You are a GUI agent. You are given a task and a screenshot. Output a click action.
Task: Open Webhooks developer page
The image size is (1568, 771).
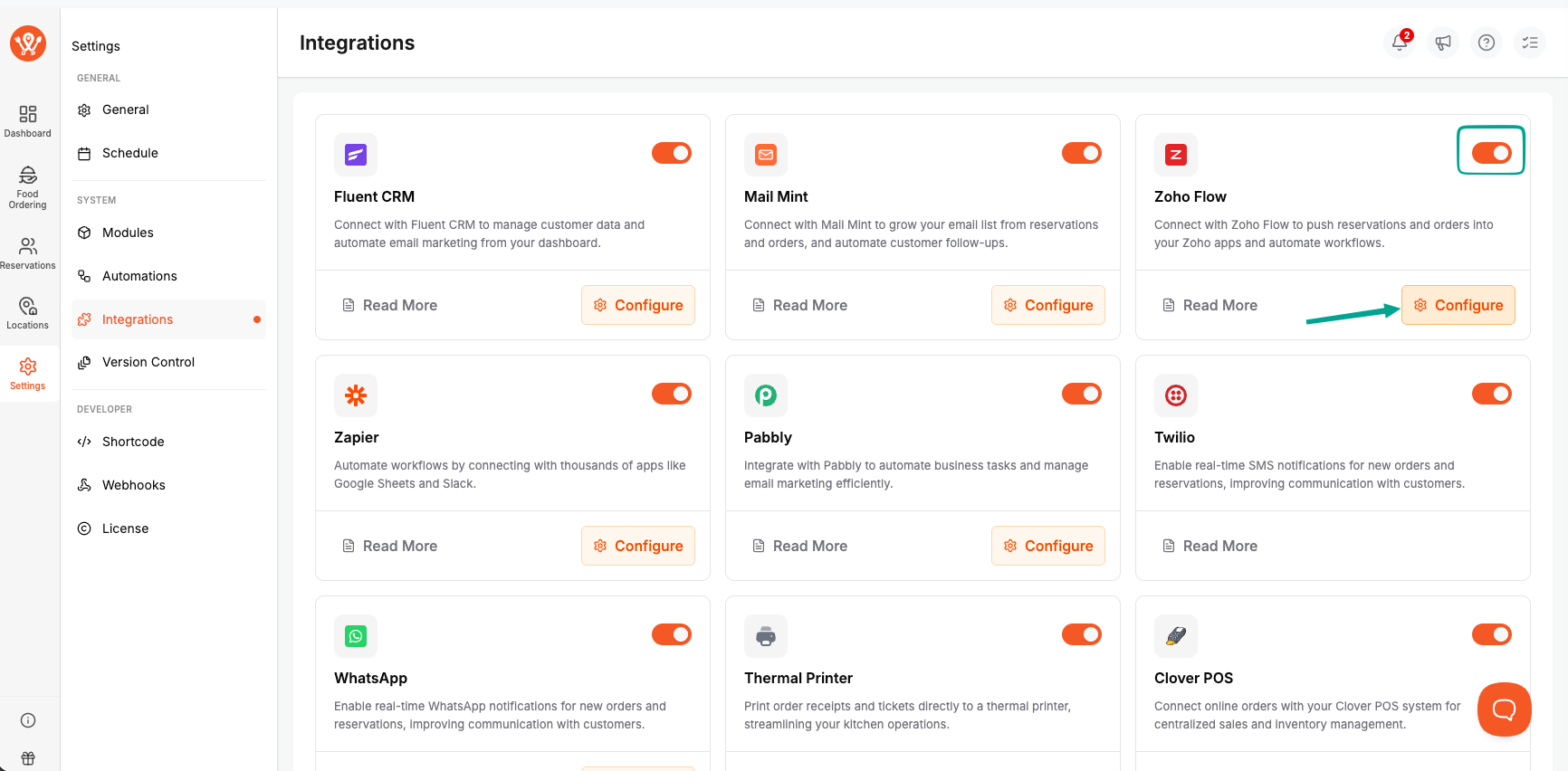tap(168, 485)
